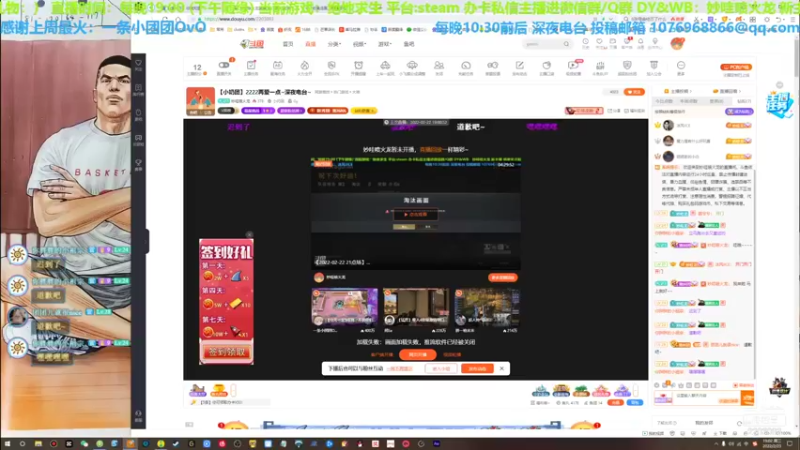The image size is (800, 450).
Task: Select 首页 in the top navigation
Action: (288, 44)
